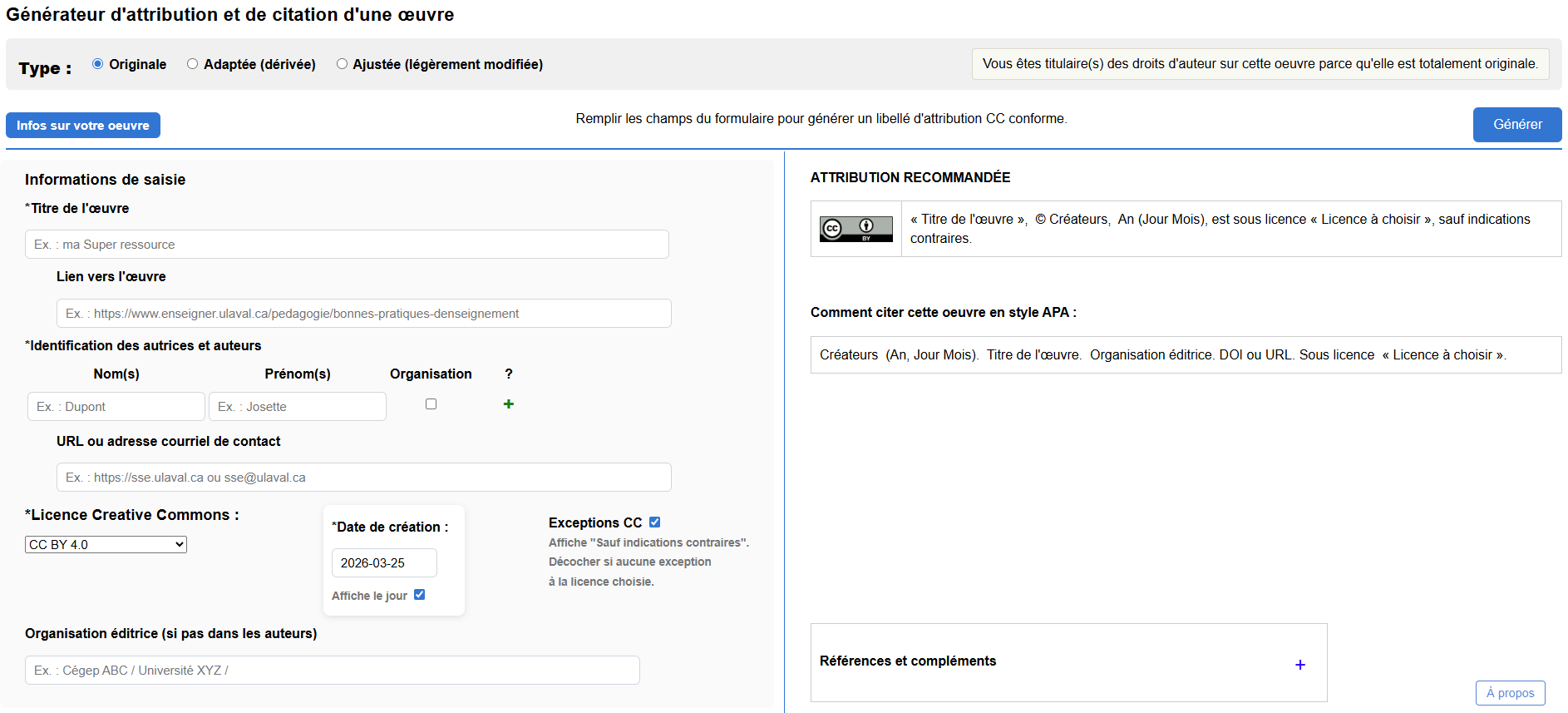The height and width of the screenshot is (713, 1568).
Task: Expand the Références et compléments section
Action: tap(1299, 664)
